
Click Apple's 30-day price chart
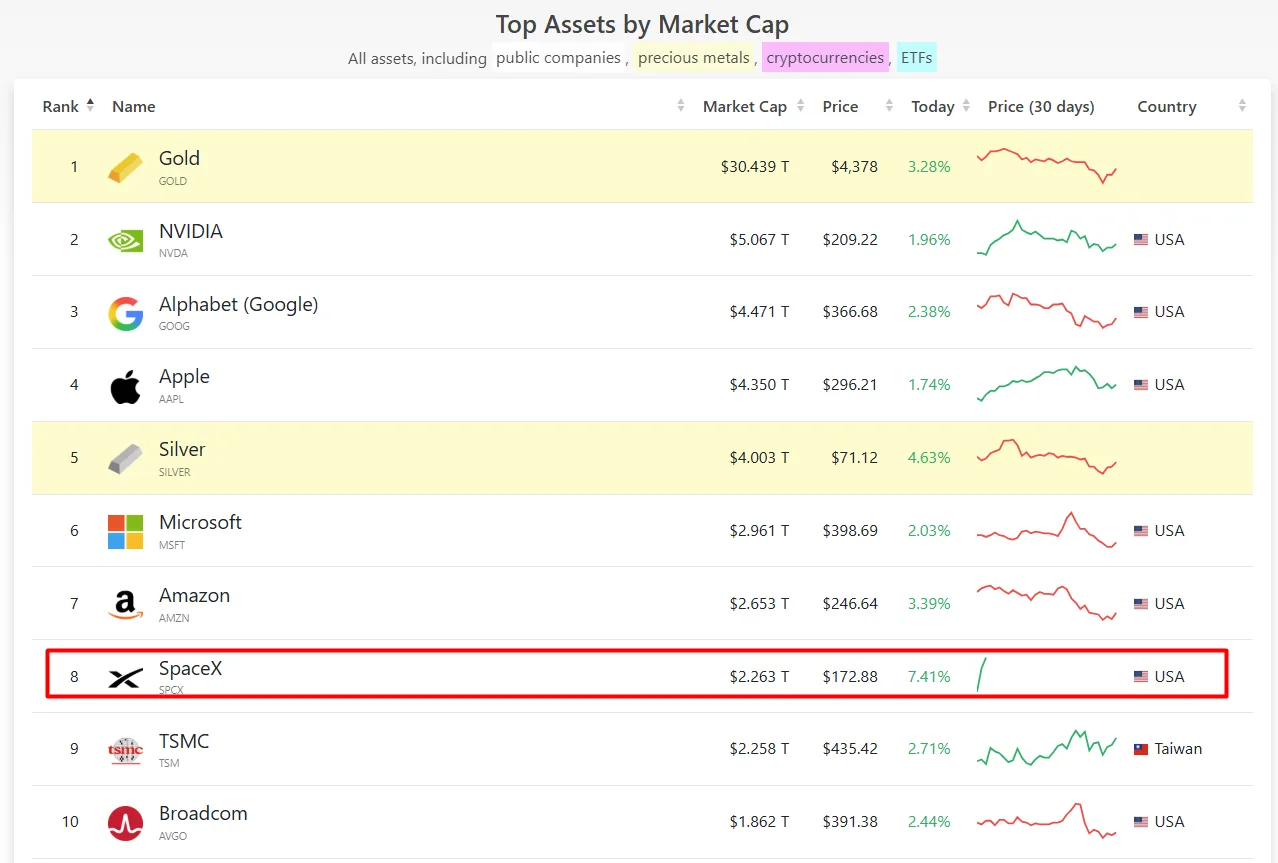(x=1047, y=384)
